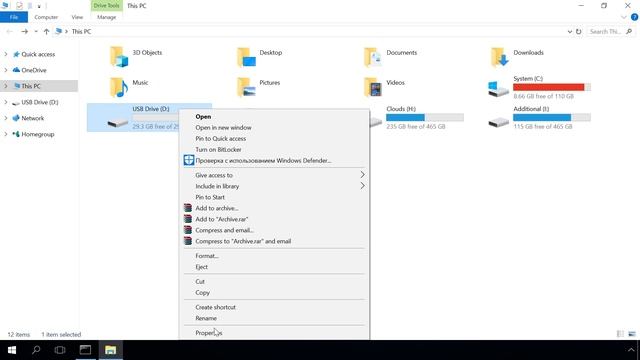Select Copy in context menu
Image resolution: width=640 pixels, height=360 pixels.
tap(274, 292)
